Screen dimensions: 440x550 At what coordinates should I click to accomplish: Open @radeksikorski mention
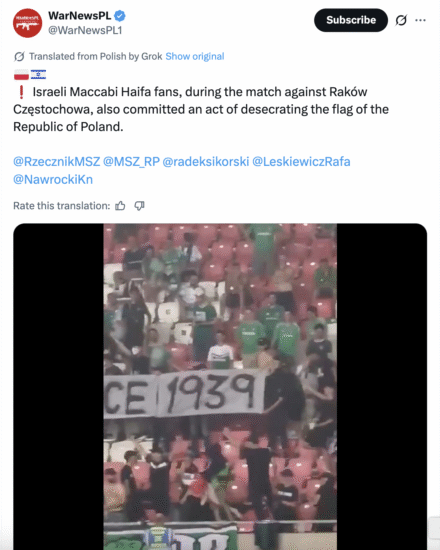coord(206,162)
